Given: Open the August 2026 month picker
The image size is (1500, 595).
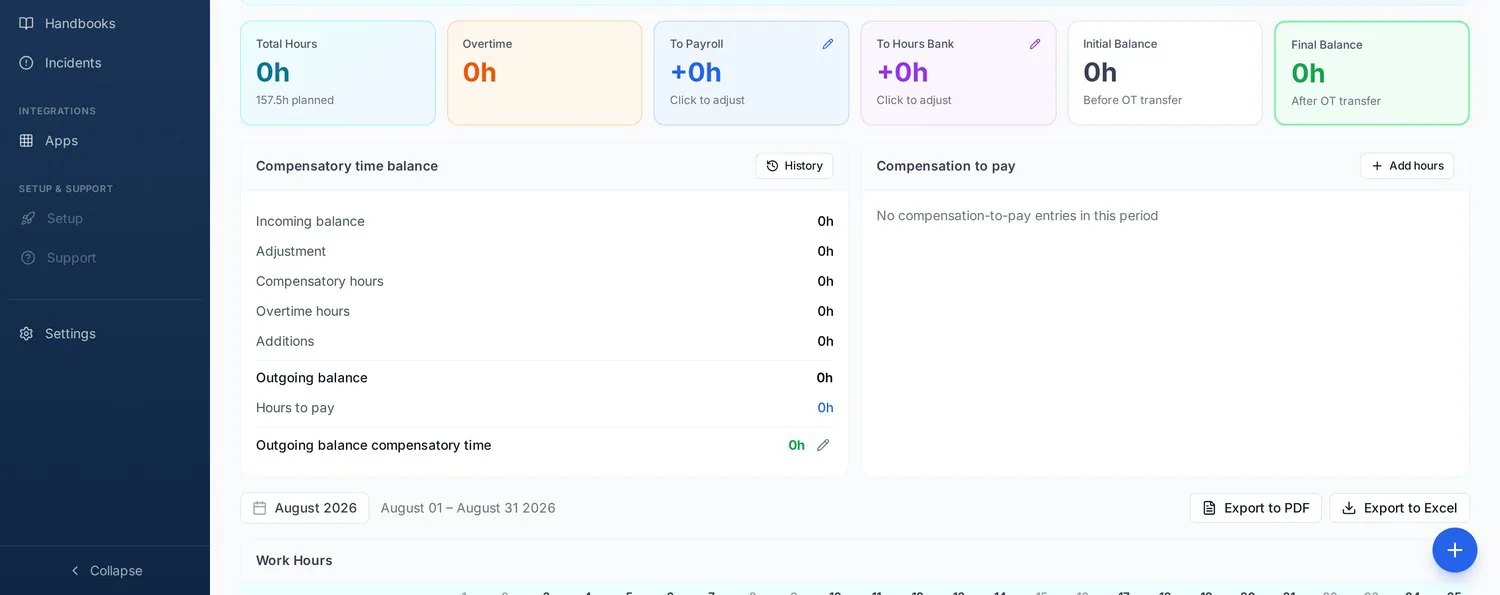Looking at the screenshot, I should coord(305,508).
